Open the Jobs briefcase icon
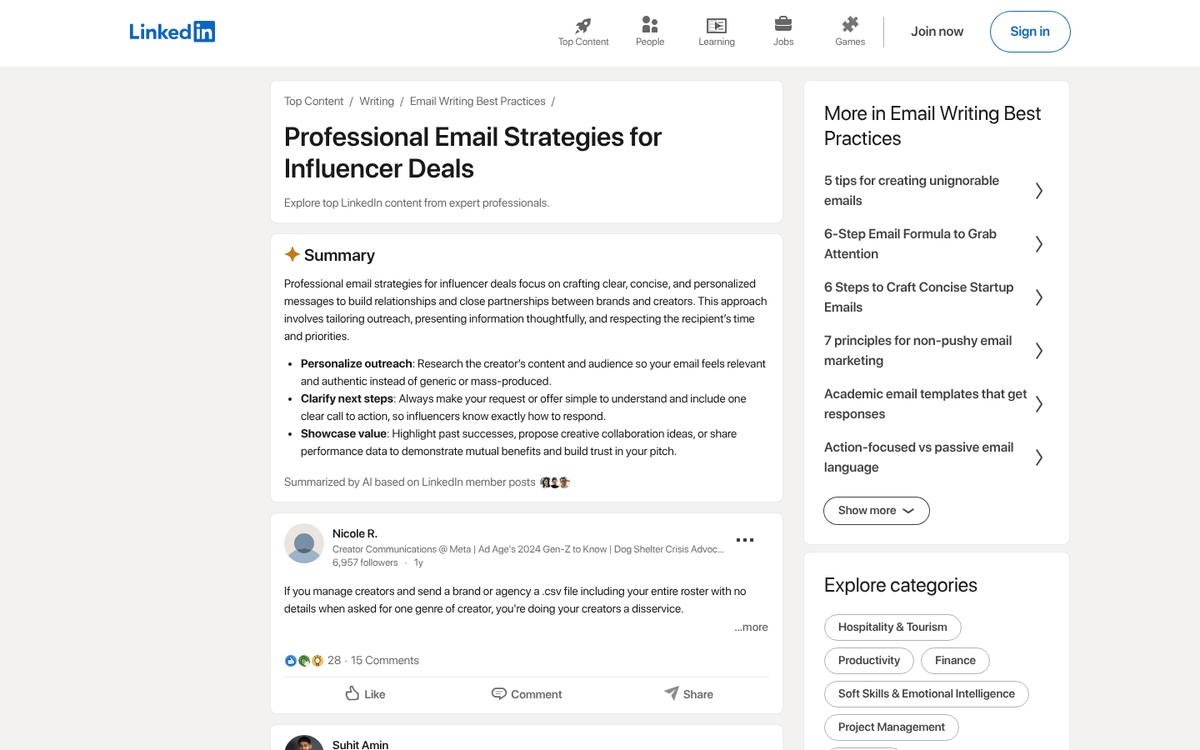Image resolution: width=1200 pixels, height=750 pixels. coord(783,25)
